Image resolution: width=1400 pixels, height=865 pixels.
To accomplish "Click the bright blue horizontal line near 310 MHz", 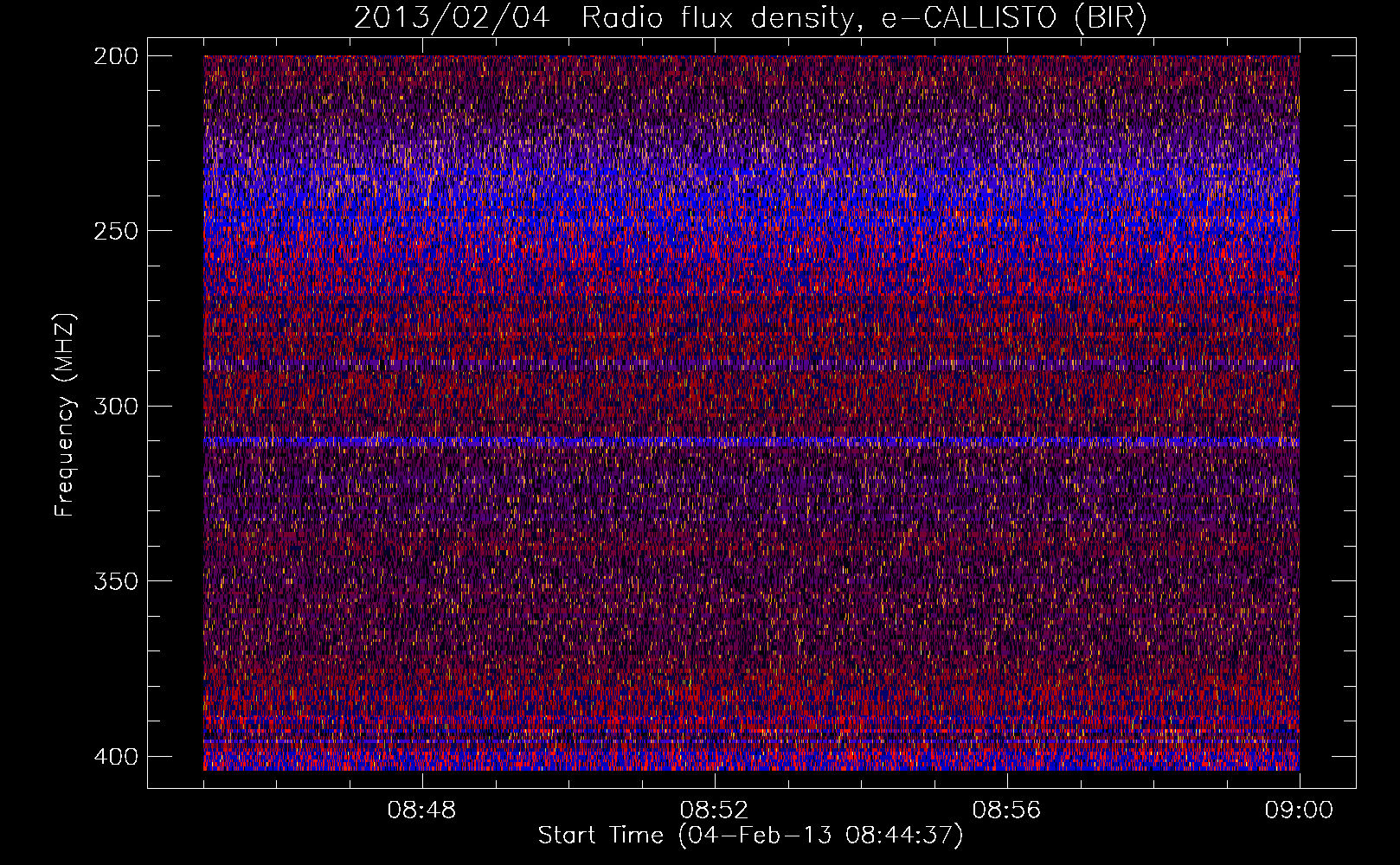I will (751, 441).
